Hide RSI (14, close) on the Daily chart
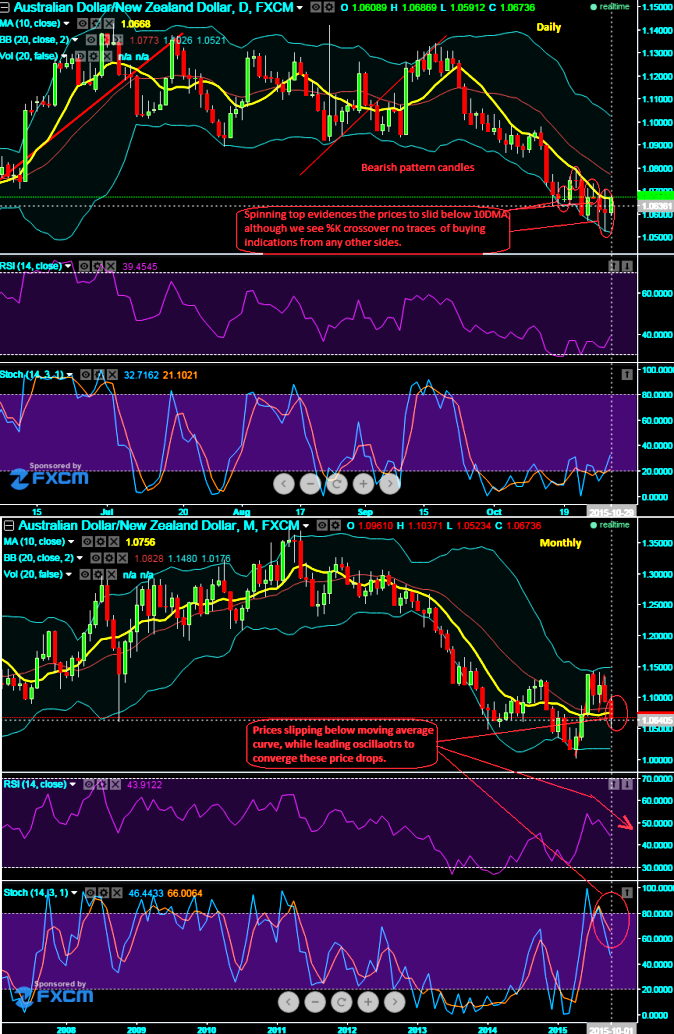Screen dimensions: 674x1034 tap(84, 266)
